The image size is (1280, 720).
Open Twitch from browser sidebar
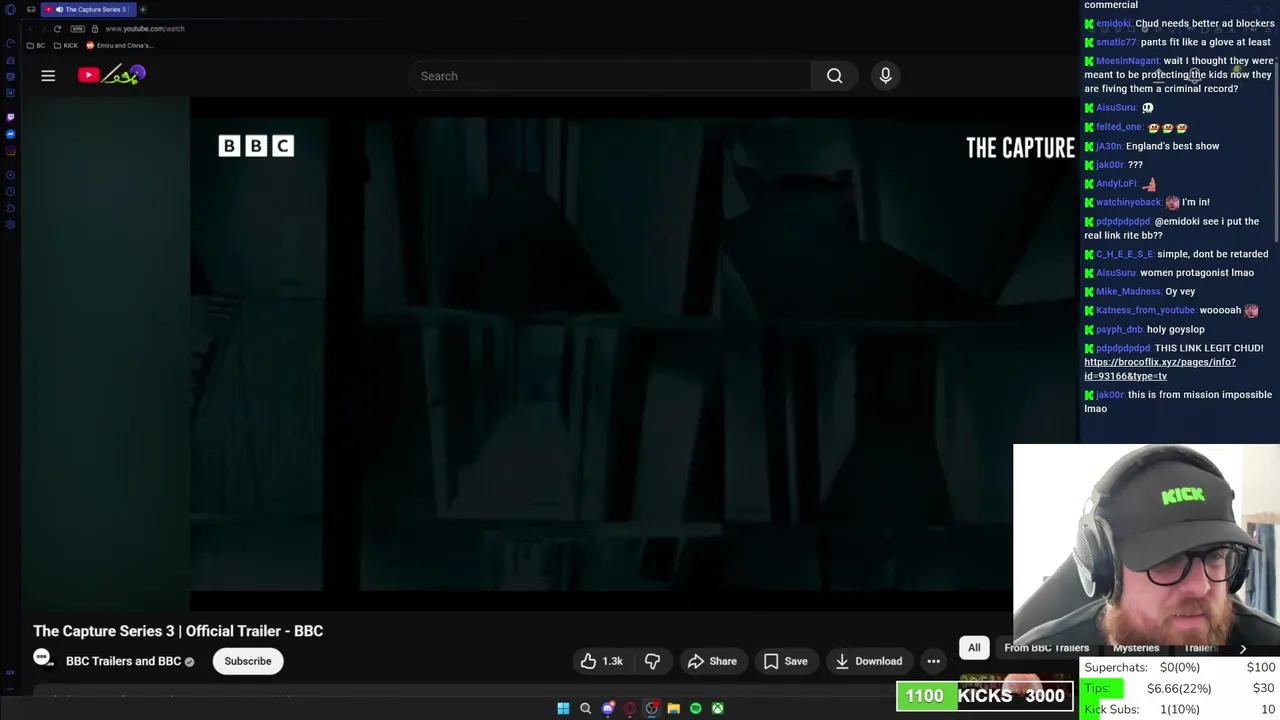click(10, 117)
